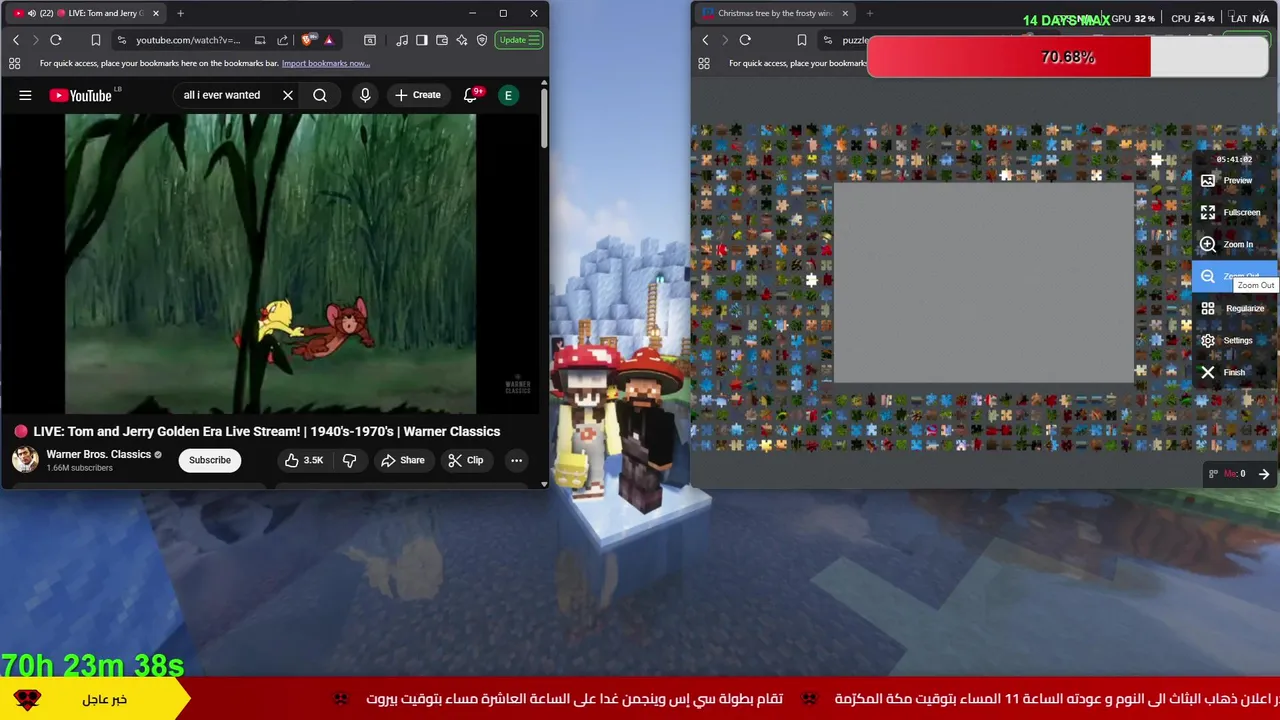Open puzzle Preview image
Viewport: 1280px width, 720px height.
point(1235,180)
